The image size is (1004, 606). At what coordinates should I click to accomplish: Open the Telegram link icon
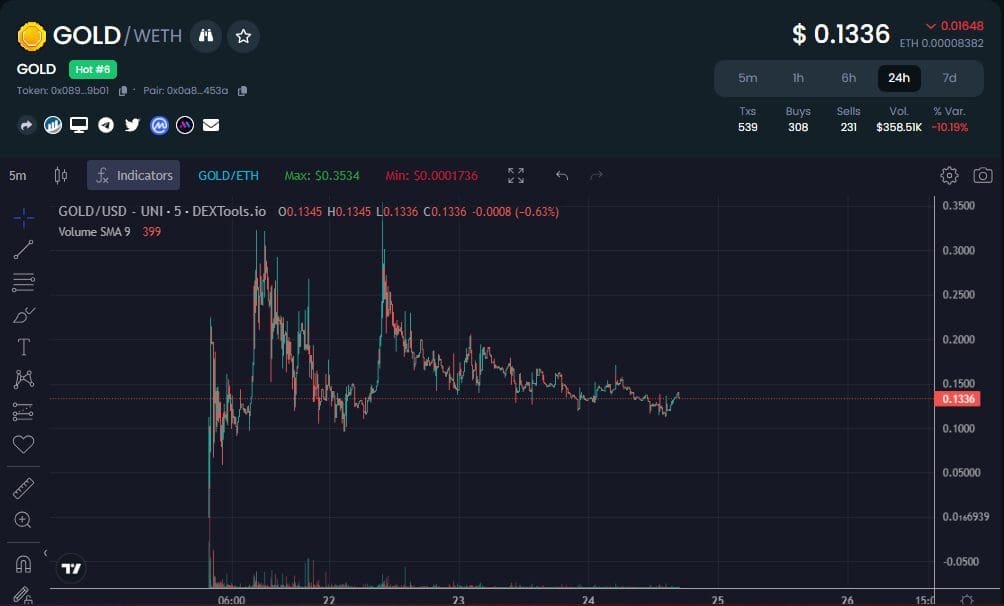point(105,125)
